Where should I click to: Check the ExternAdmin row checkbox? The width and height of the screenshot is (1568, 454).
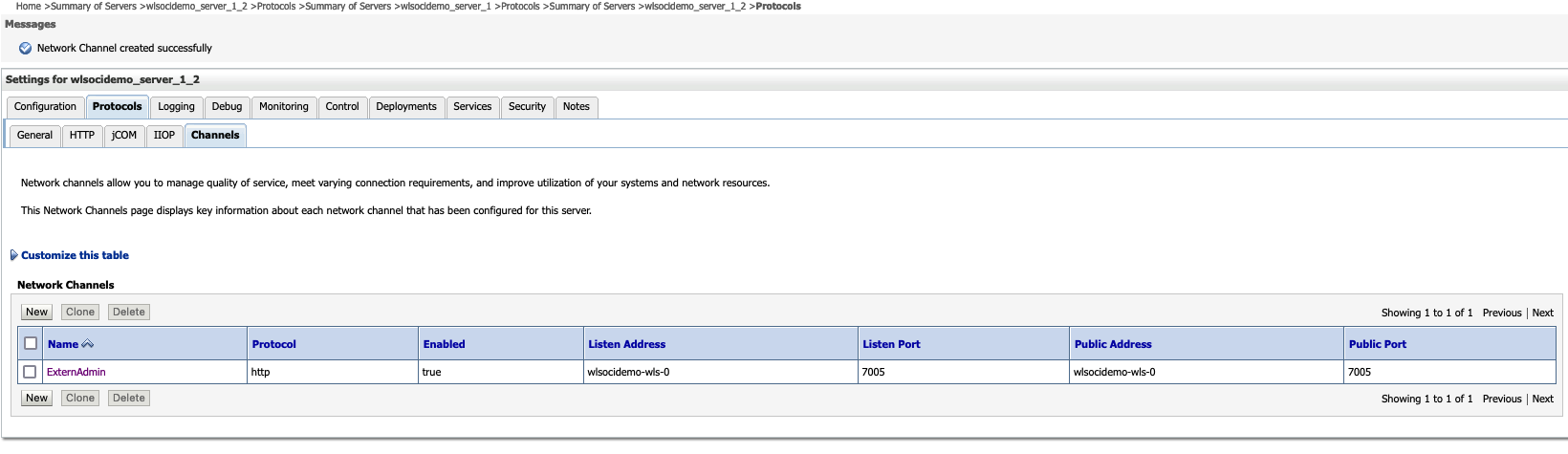tap(30, 372)
